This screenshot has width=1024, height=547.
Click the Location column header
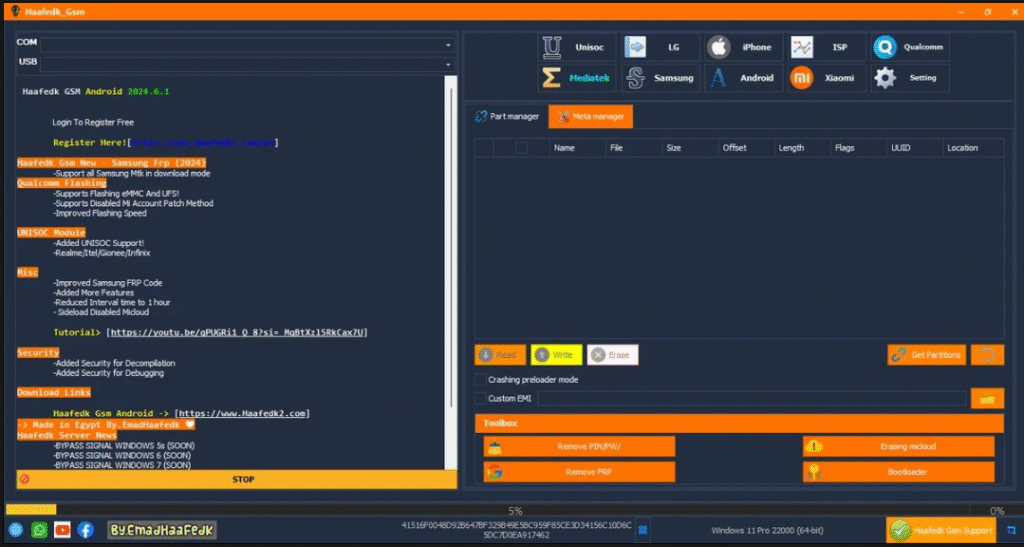click(x=973, y=148)
